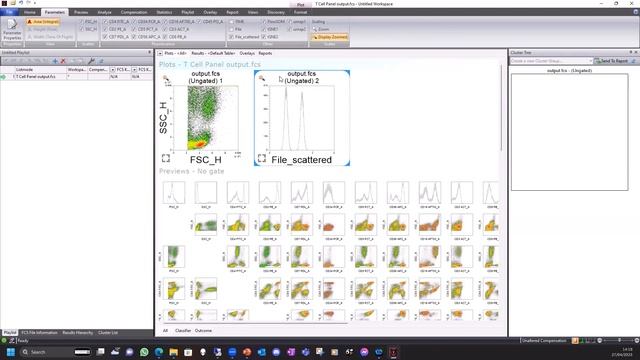Switch to Cluster List tab

pos(108,333)
